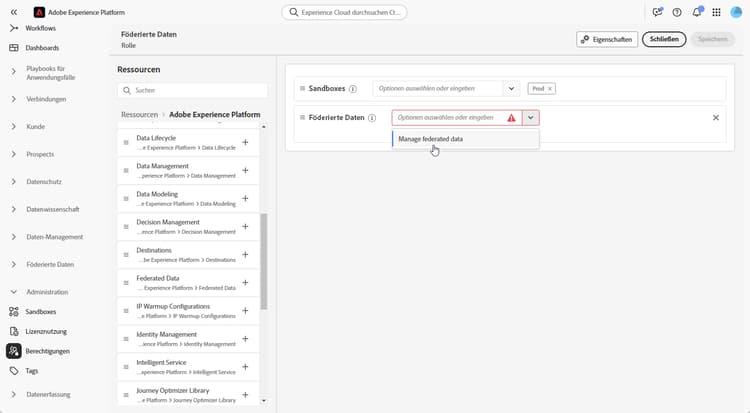Click the Sandboxes options input field
The width and height of the screenshot is (750, 413).
click(x=438, y=89)
